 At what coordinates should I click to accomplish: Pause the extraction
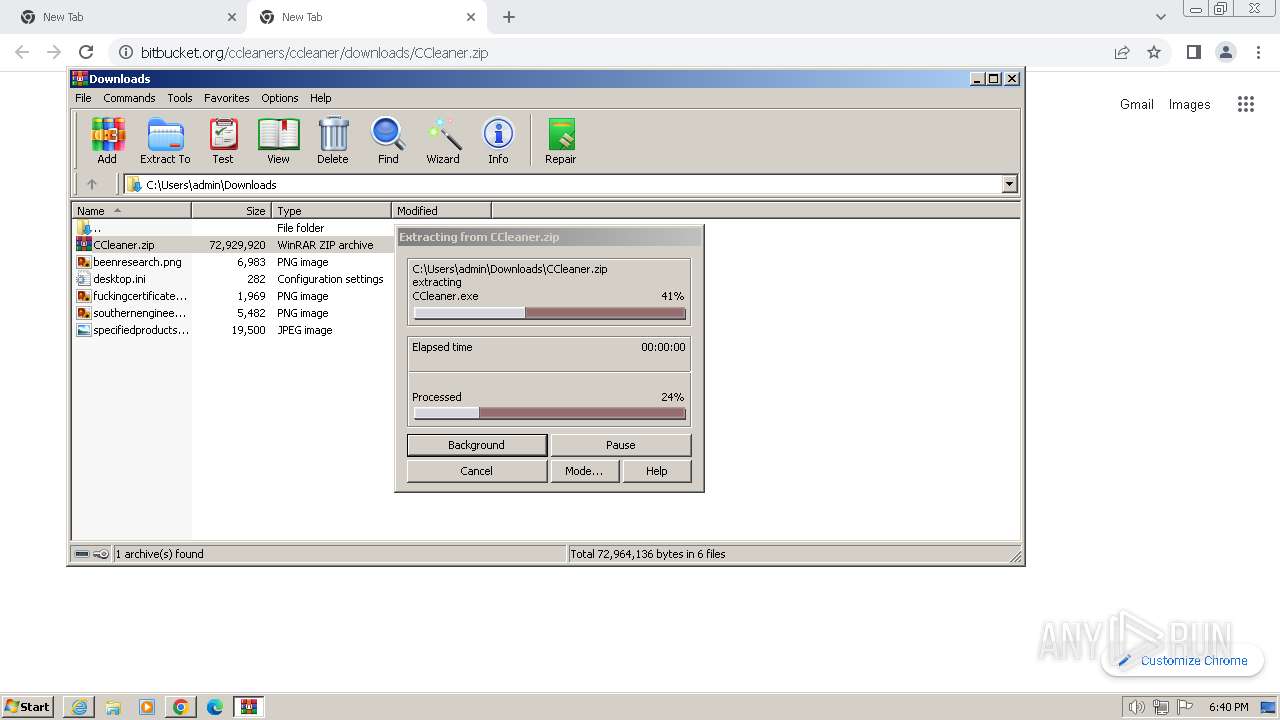point(620,445)
